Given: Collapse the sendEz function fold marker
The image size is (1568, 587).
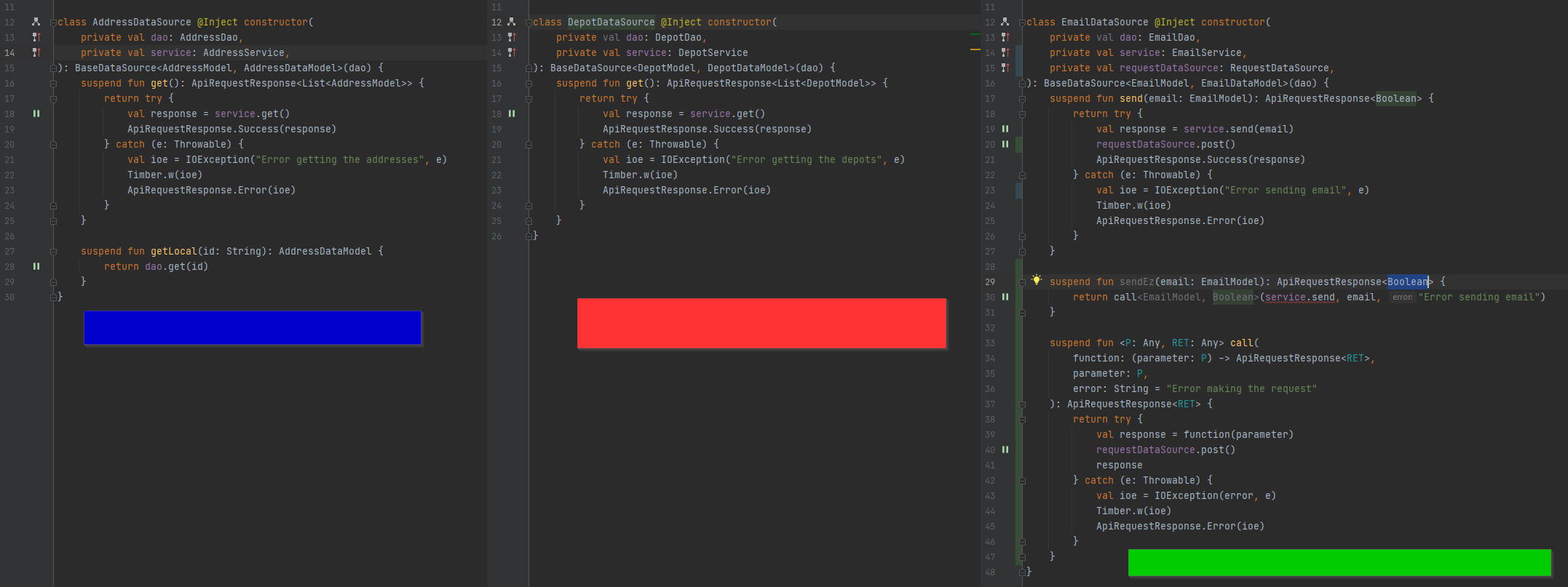Looking at the screenshot, I should (x=1022, y=282).
